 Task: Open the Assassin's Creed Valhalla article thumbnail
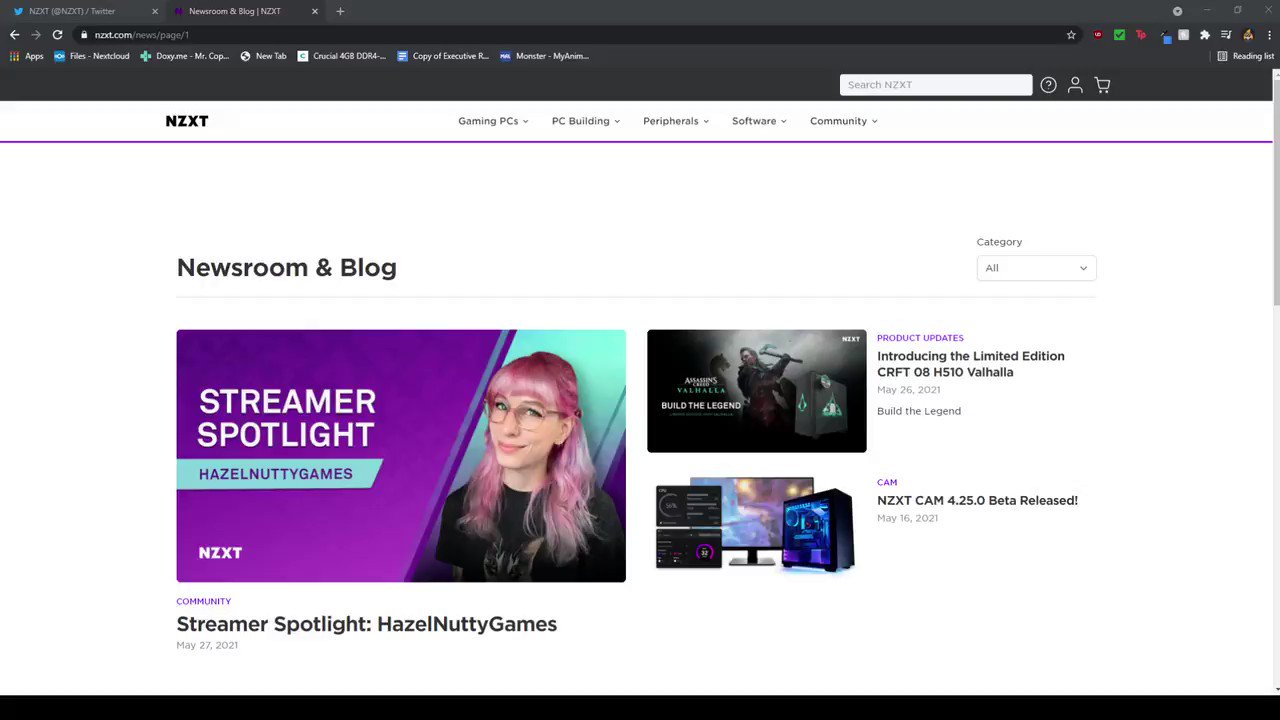tap(757, 391)
